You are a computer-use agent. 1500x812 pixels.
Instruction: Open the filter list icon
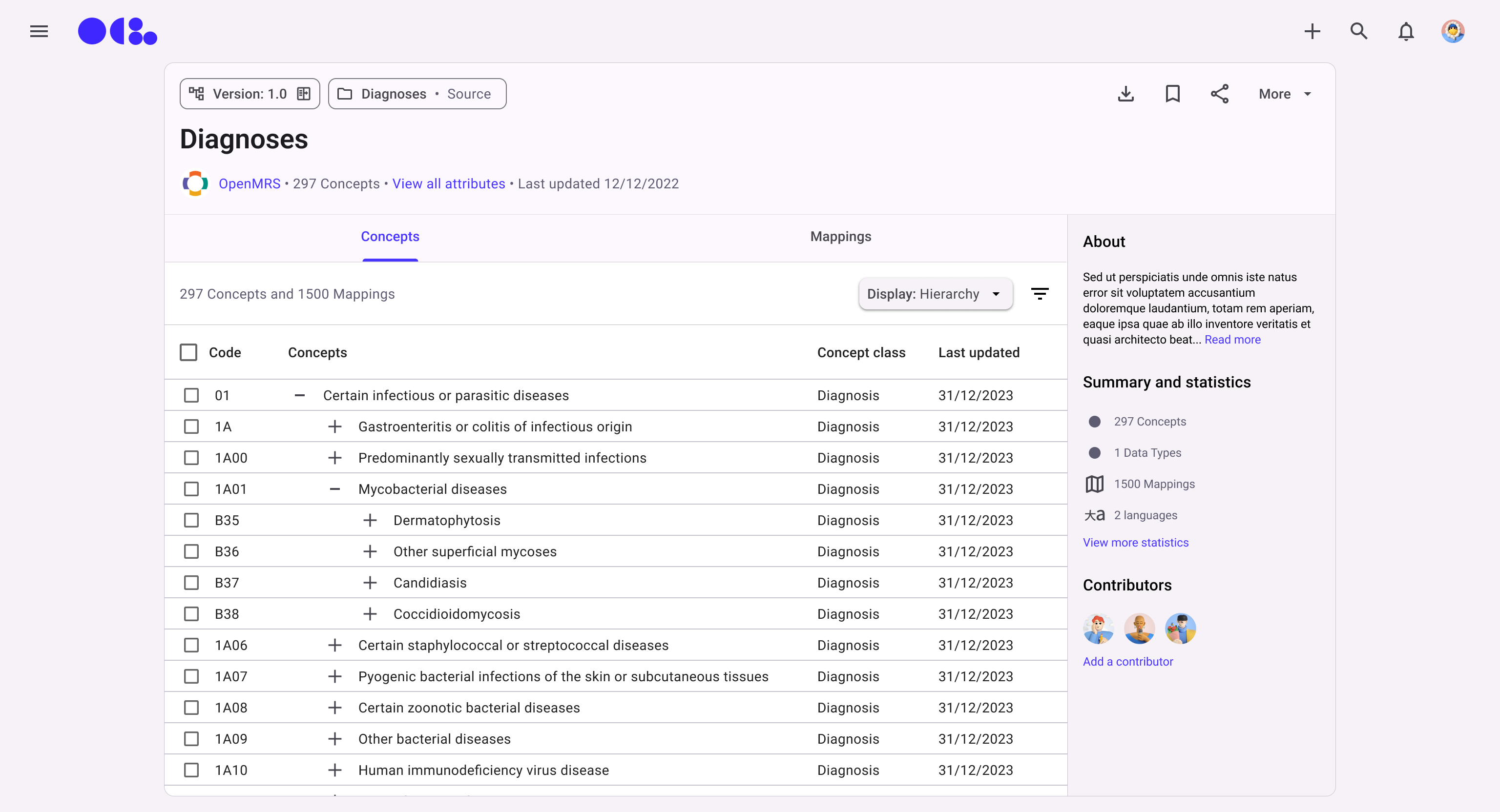1040,294
